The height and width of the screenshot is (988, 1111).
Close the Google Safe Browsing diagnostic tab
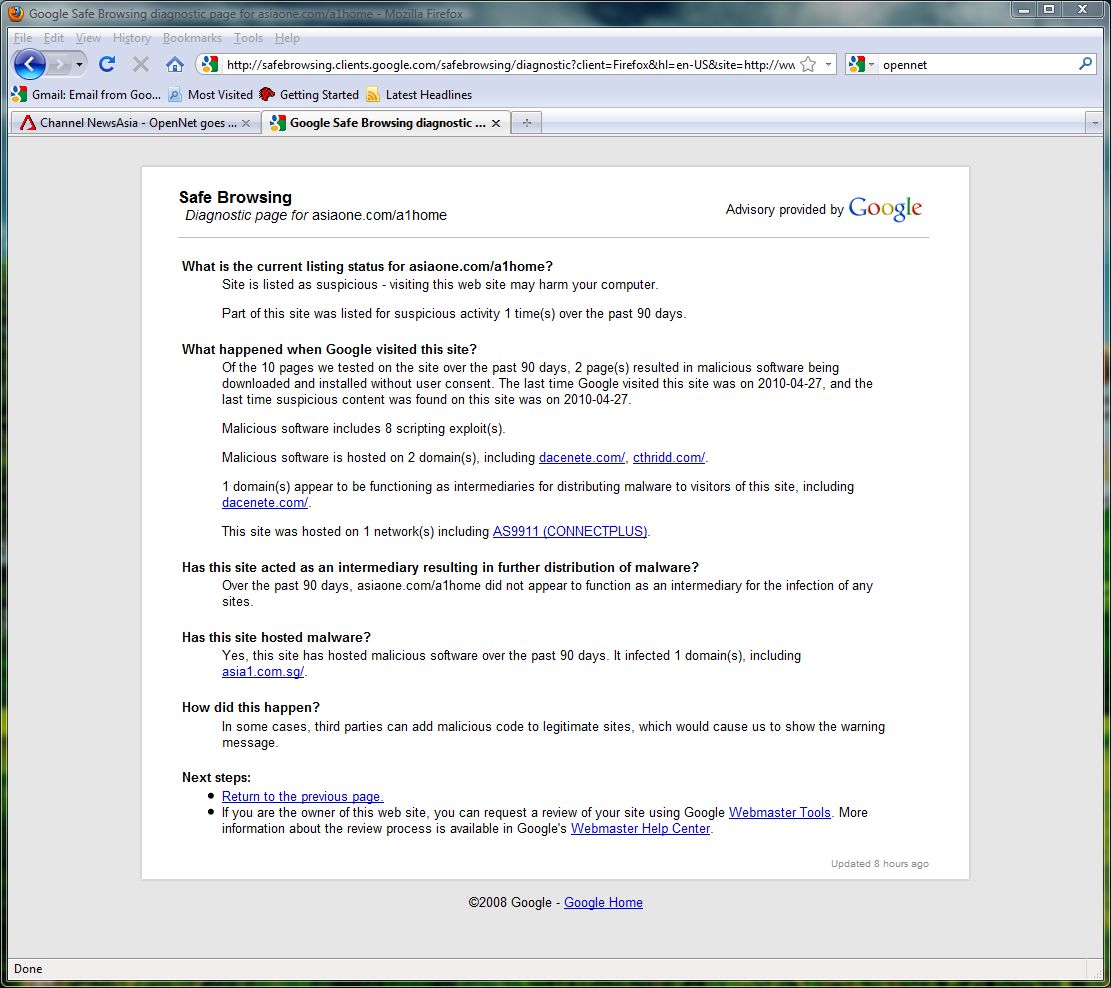click(496, 123)
